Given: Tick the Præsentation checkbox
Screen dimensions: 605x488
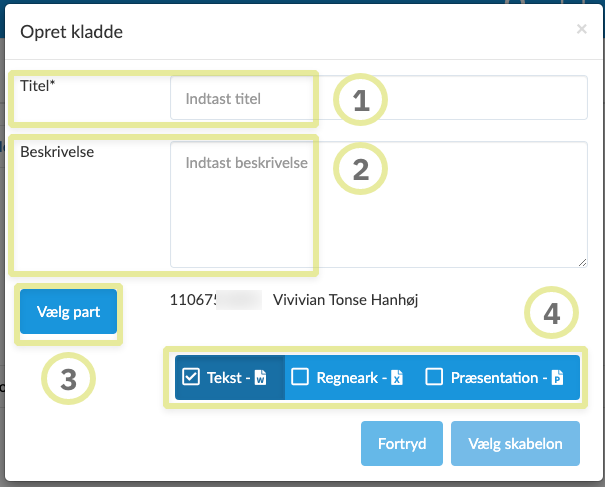Looking at the screenshot, I should [x=434, y=377].
